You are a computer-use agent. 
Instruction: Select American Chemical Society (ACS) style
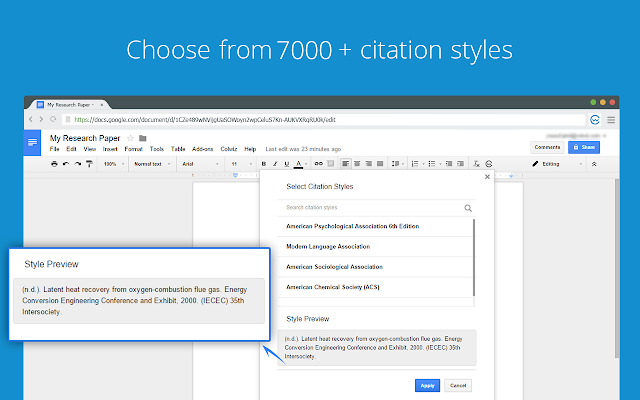(x=376, y=287)
